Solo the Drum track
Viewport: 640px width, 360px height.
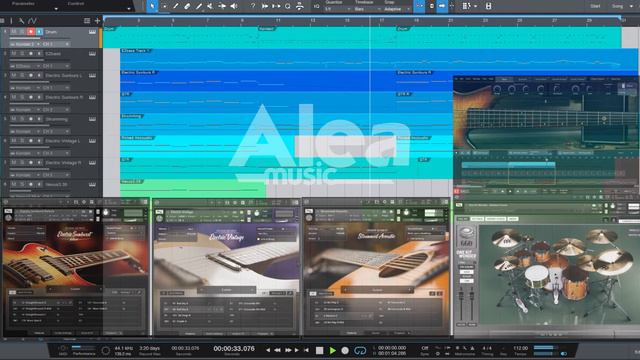pyautogui.click(x=22, y=31)
